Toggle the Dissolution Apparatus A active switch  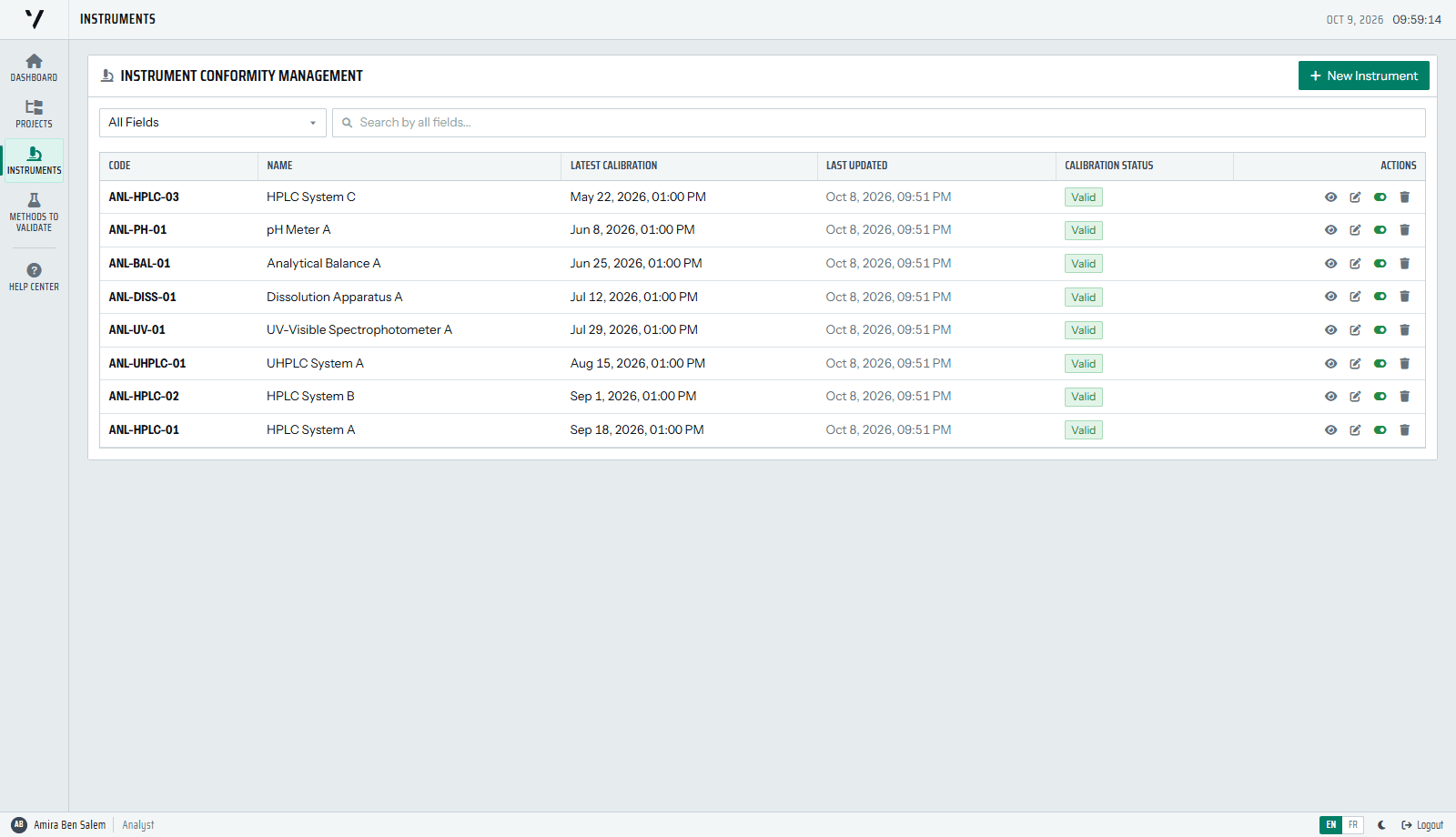[x=1380, y=297]
